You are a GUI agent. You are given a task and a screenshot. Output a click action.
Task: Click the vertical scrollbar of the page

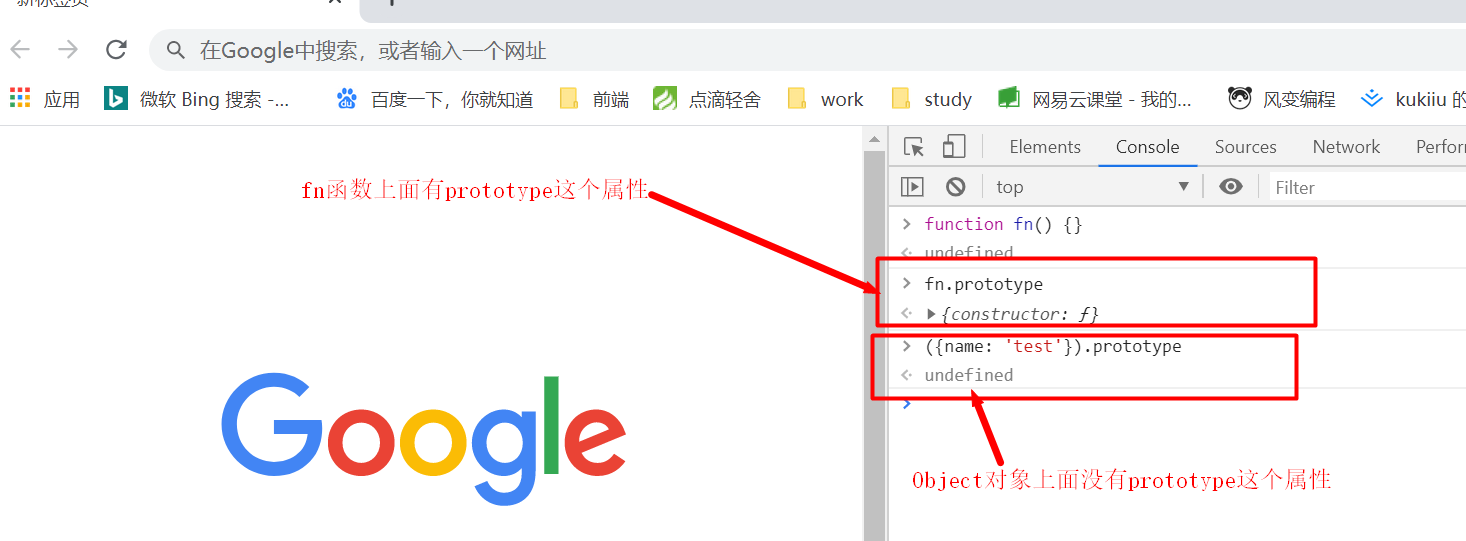click(x=875, y=345)
